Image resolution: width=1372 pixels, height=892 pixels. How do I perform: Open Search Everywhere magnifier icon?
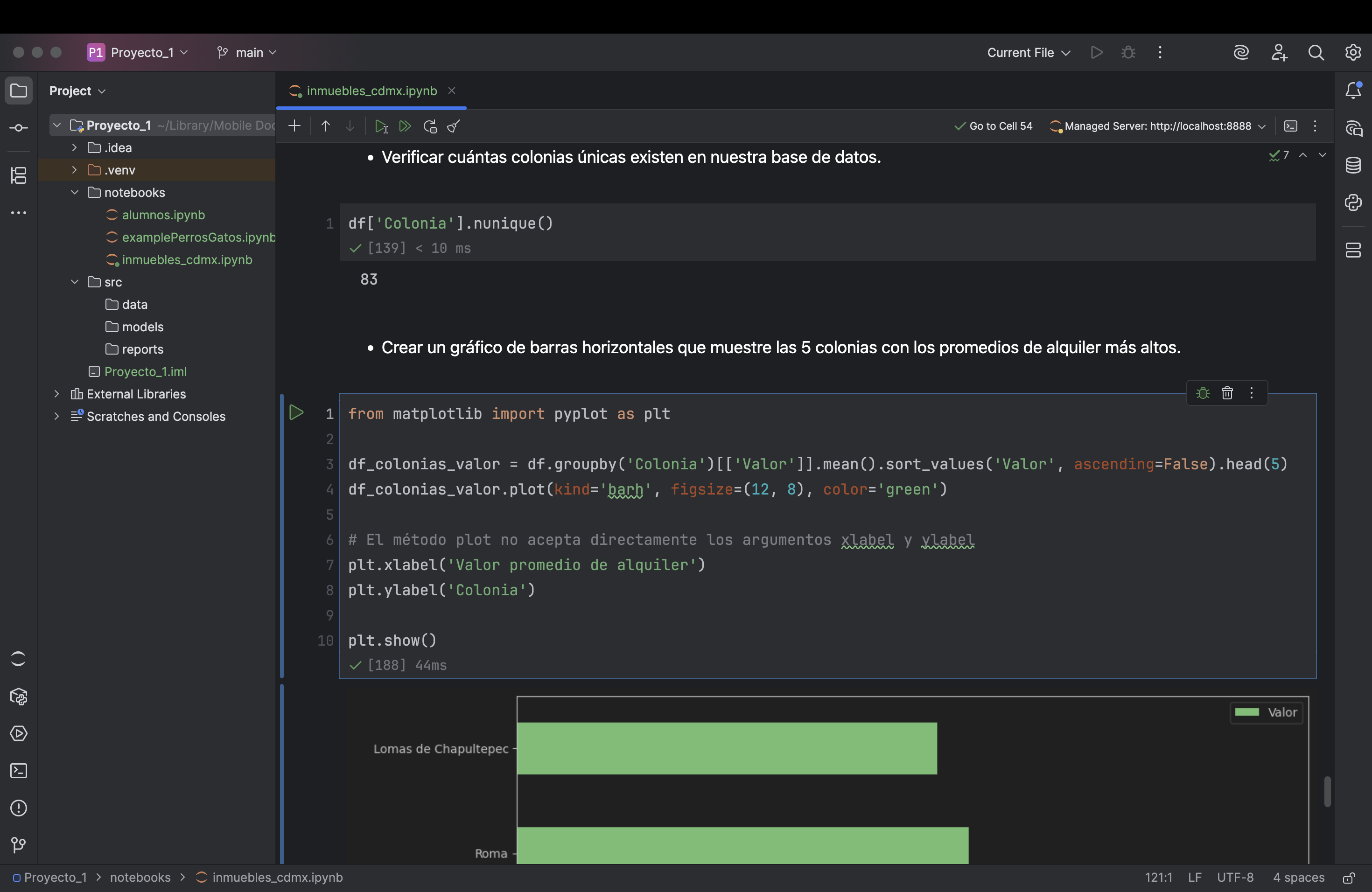tap(1316, 52)
